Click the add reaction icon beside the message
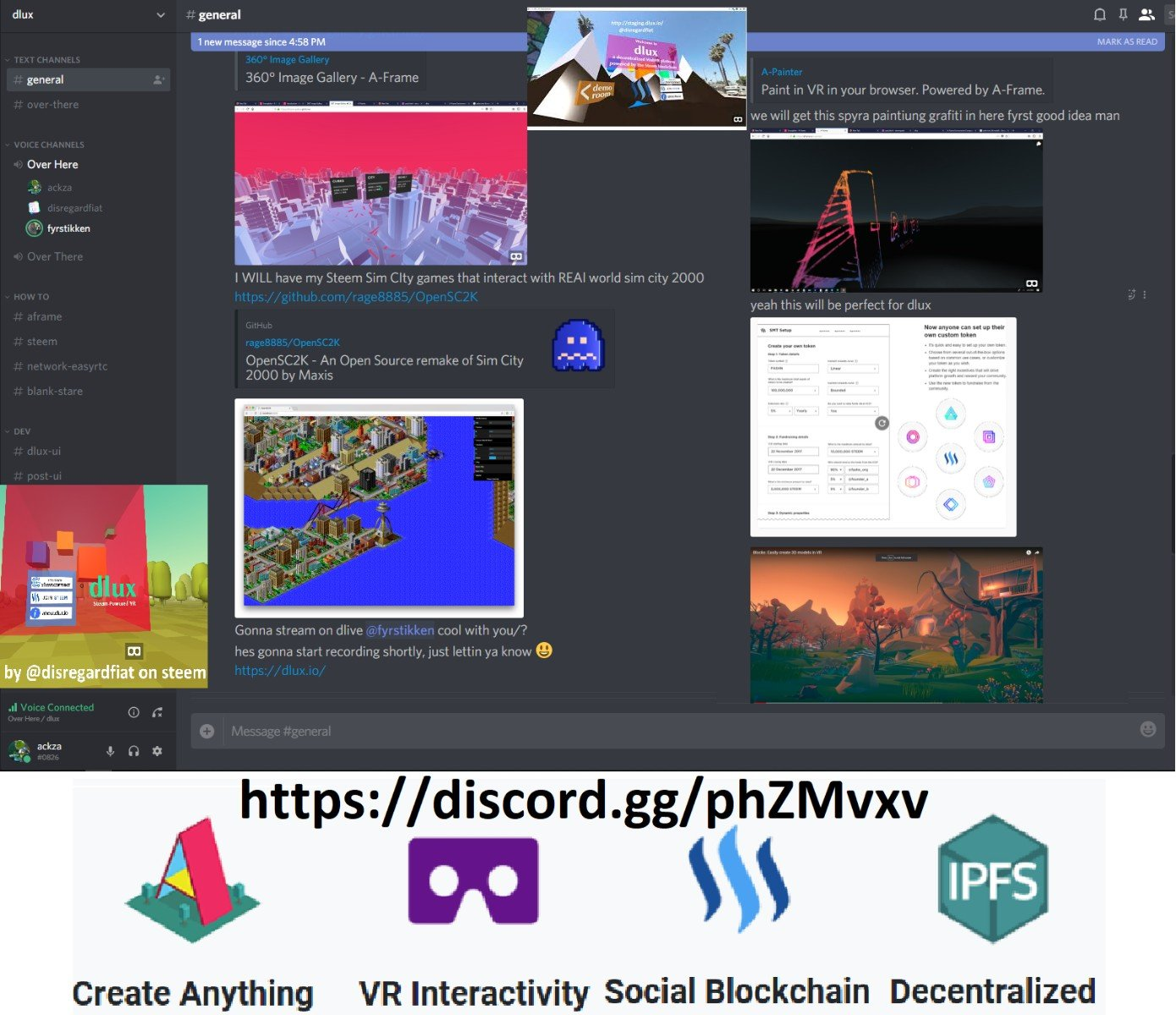Screen dimensions: 1176x1015 (1131, 294)
